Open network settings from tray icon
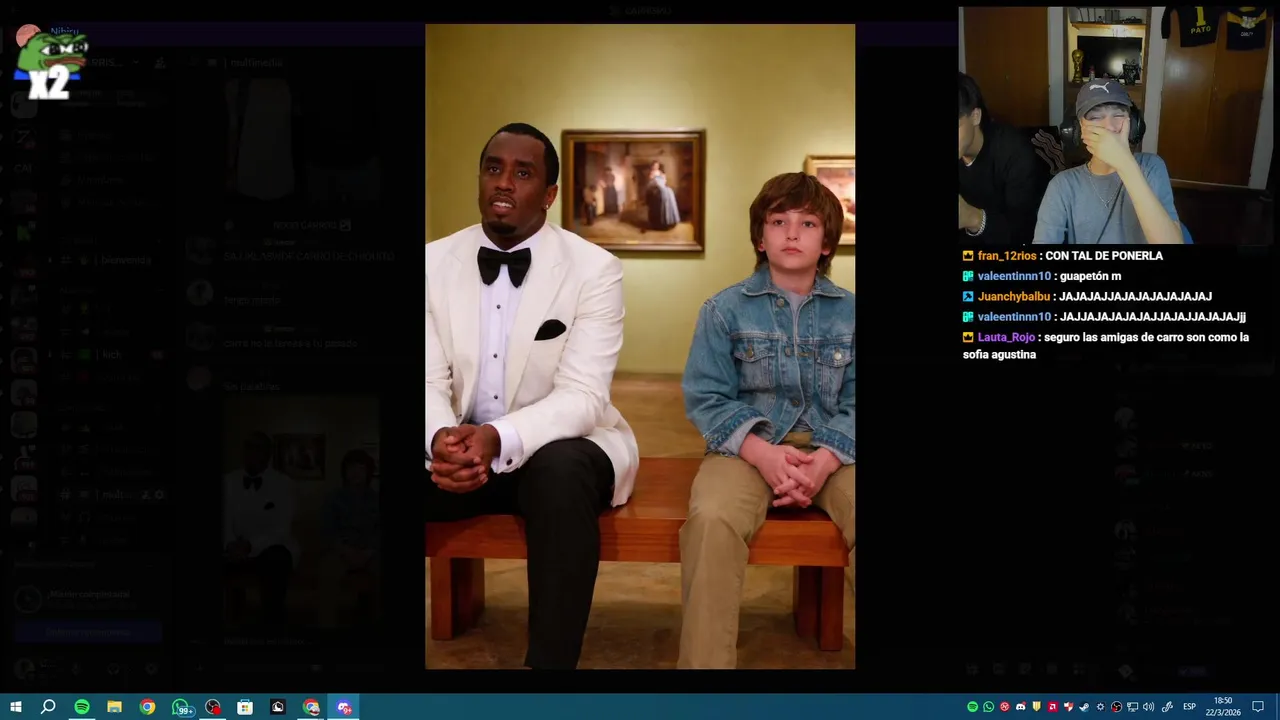This screenshot has width=1280, height=720. [x=1132, y=707]
